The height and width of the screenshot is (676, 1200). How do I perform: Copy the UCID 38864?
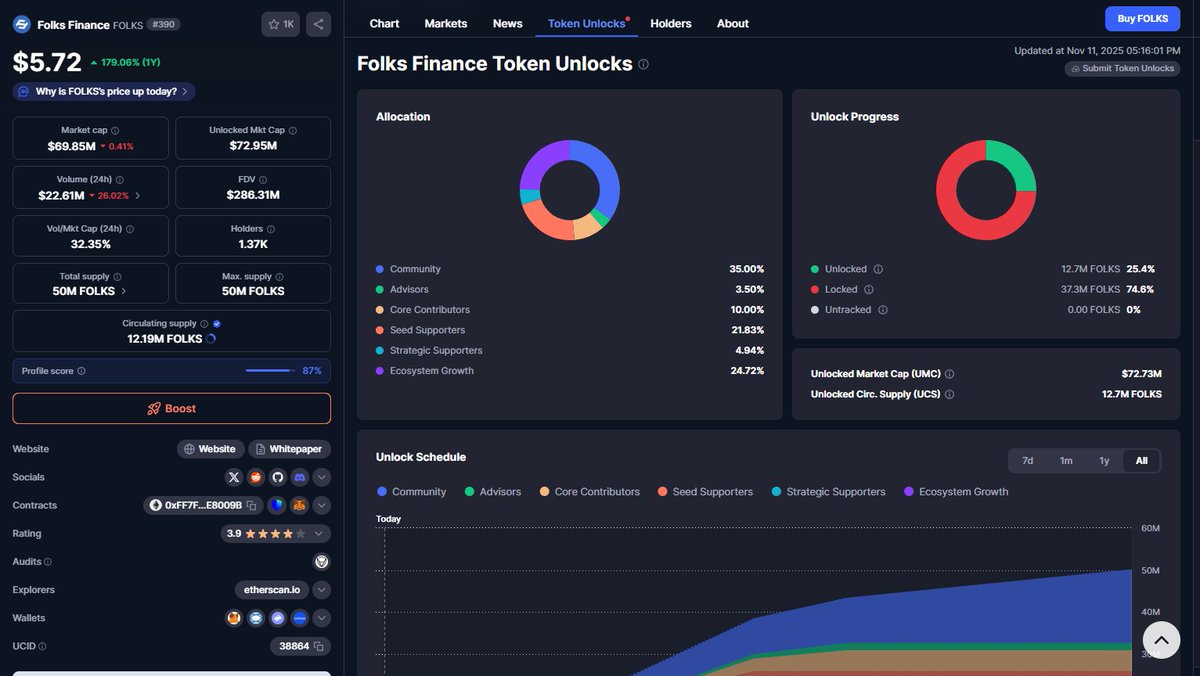318,646
